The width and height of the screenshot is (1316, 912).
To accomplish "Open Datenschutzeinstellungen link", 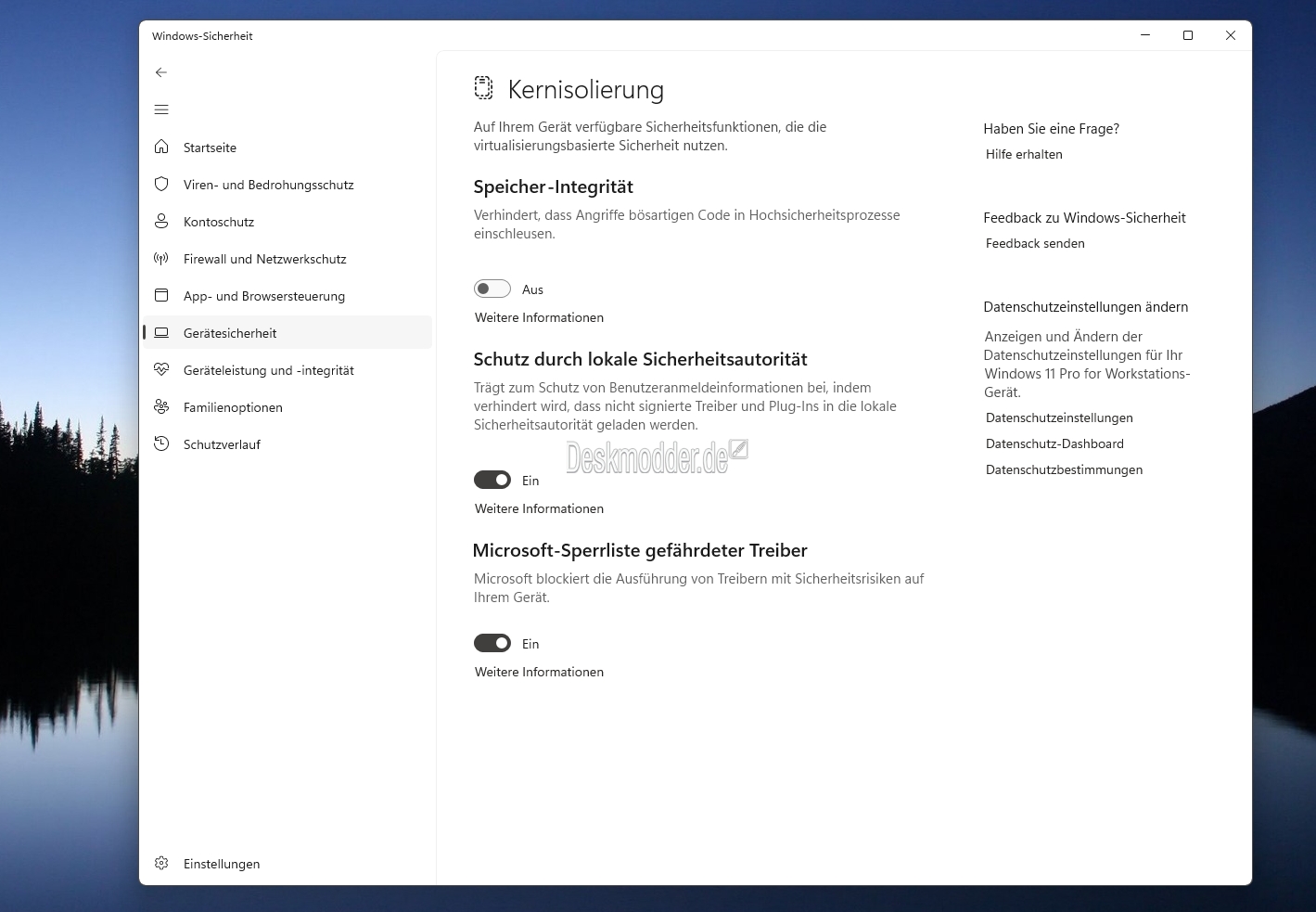I will click(1059, 417).
